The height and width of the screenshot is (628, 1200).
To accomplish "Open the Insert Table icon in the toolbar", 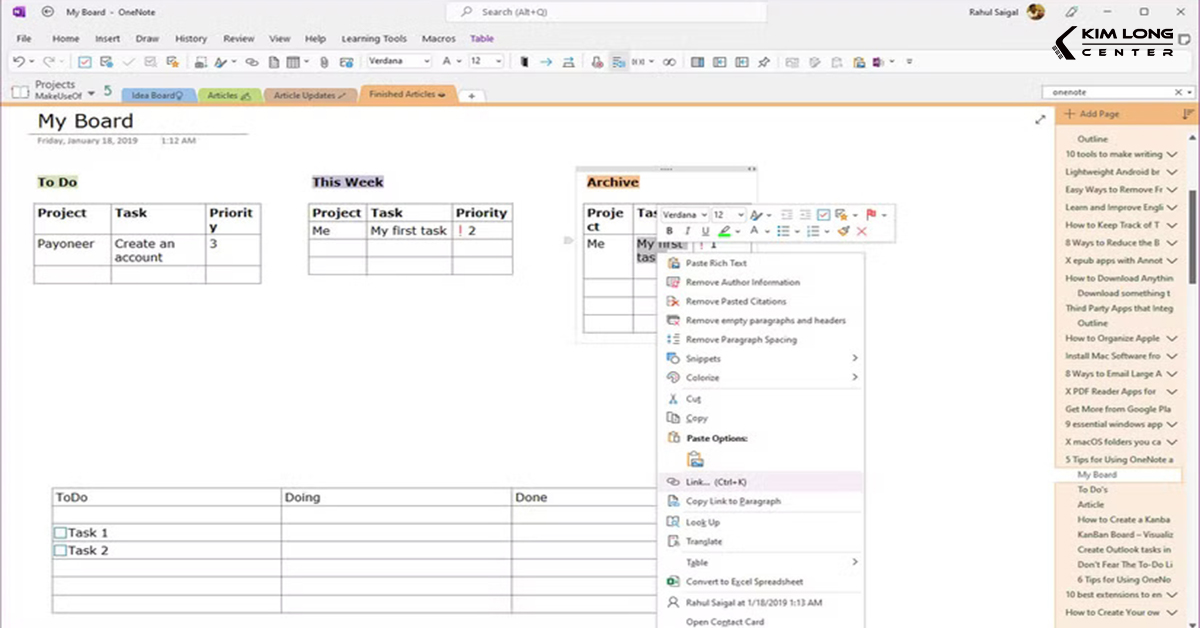I will (x=293, y=61).
